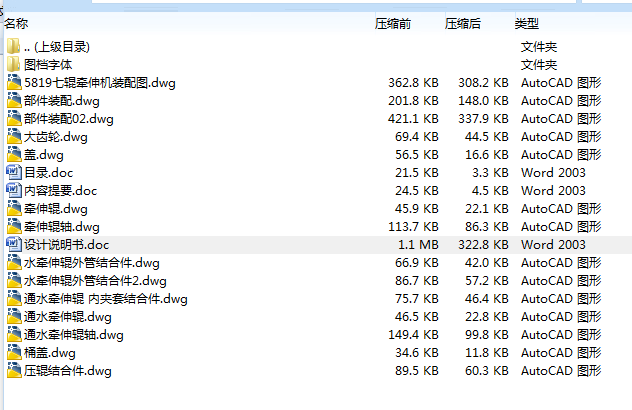
Task: Click the 图档字体 folder icon
Action: (x=14, y=65)
